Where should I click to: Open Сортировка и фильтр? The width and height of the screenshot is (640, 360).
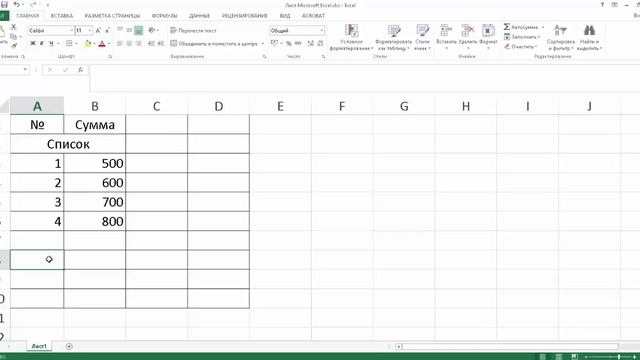click(x=560, y=37)
